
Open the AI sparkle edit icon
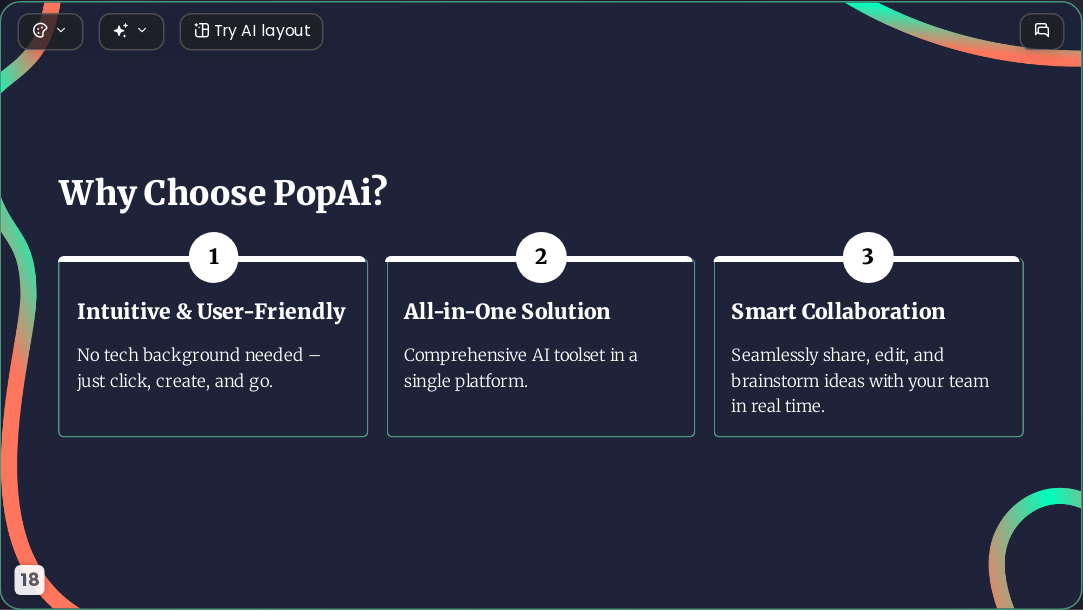click(121, 30)
